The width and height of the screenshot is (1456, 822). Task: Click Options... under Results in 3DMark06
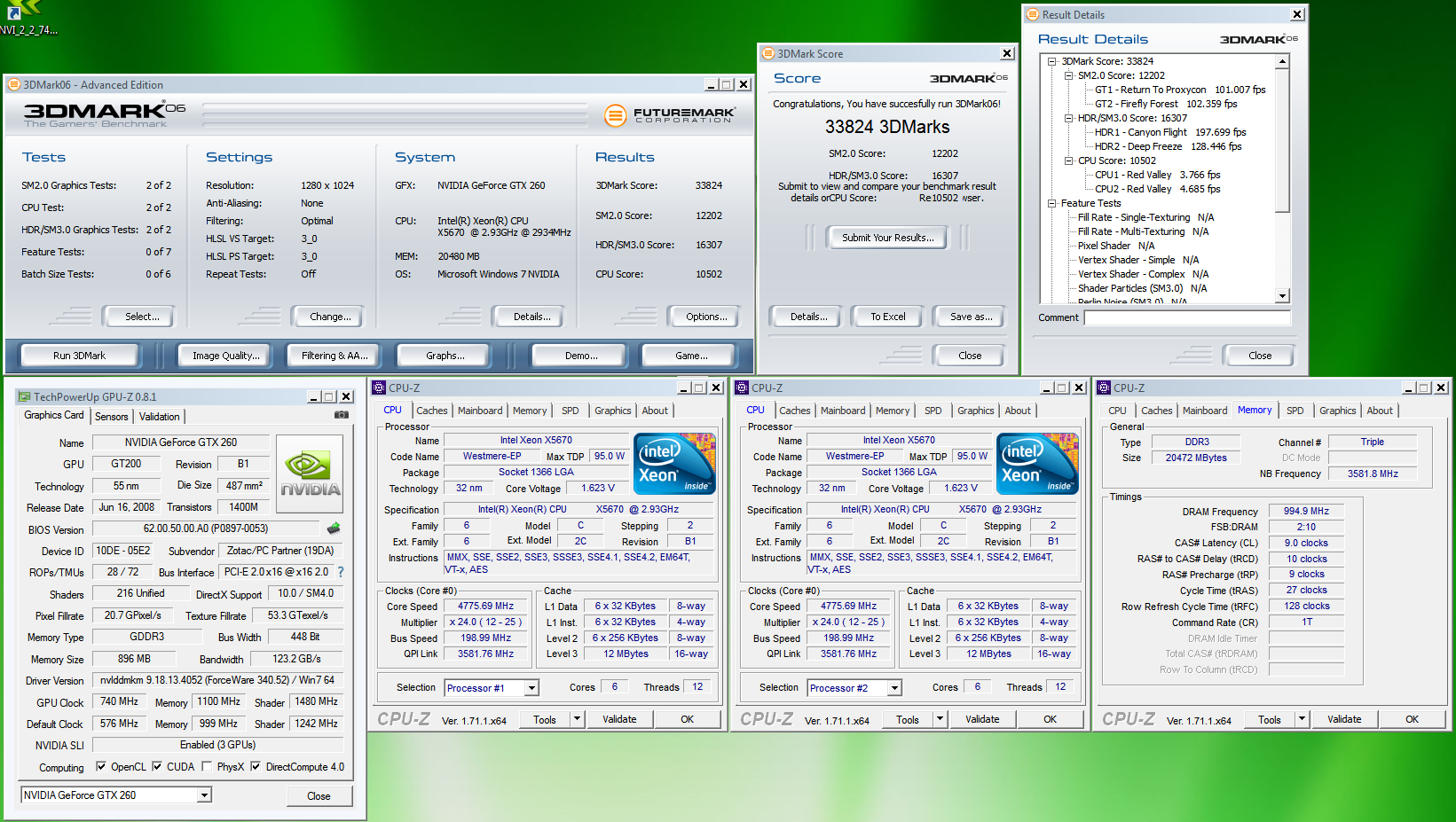[x=706, y=317]
